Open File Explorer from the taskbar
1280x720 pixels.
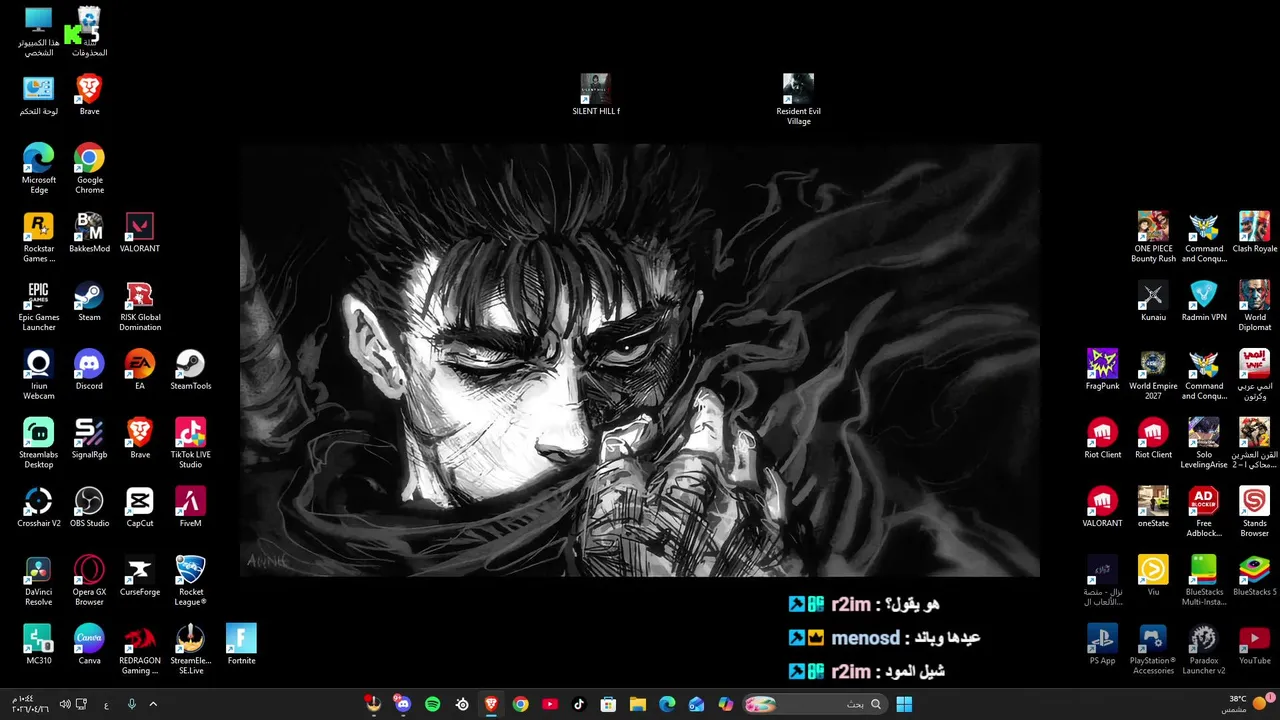coord(637,704)
